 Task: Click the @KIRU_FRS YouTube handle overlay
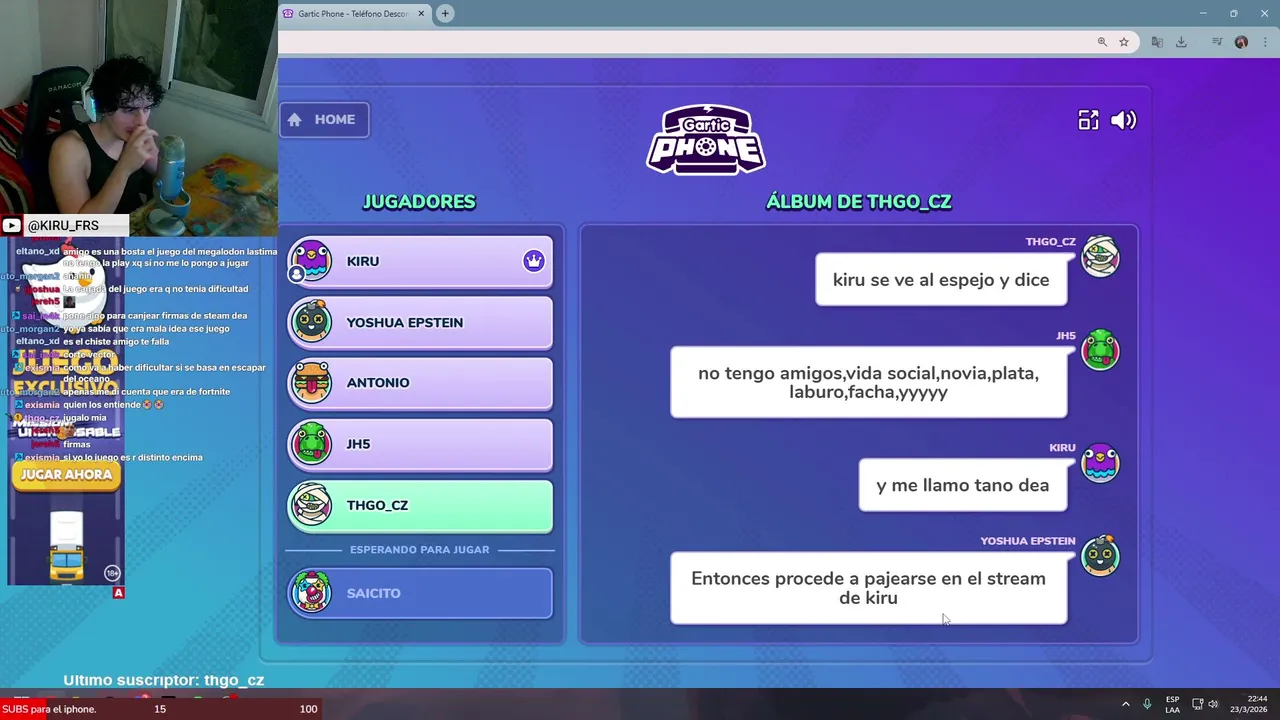click(64, 226)
